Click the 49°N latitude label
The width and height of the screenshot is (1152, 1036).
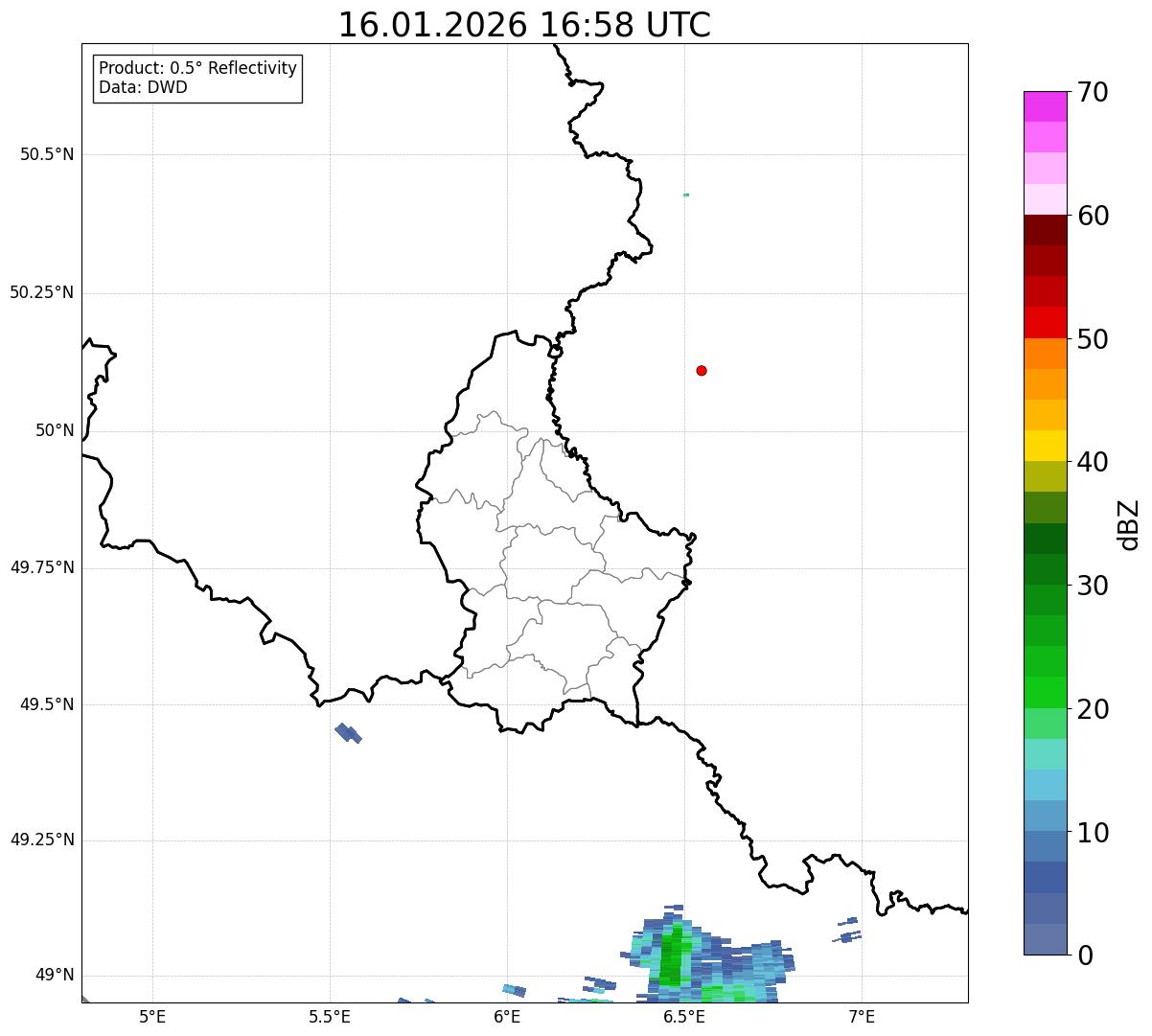(55, 976)
